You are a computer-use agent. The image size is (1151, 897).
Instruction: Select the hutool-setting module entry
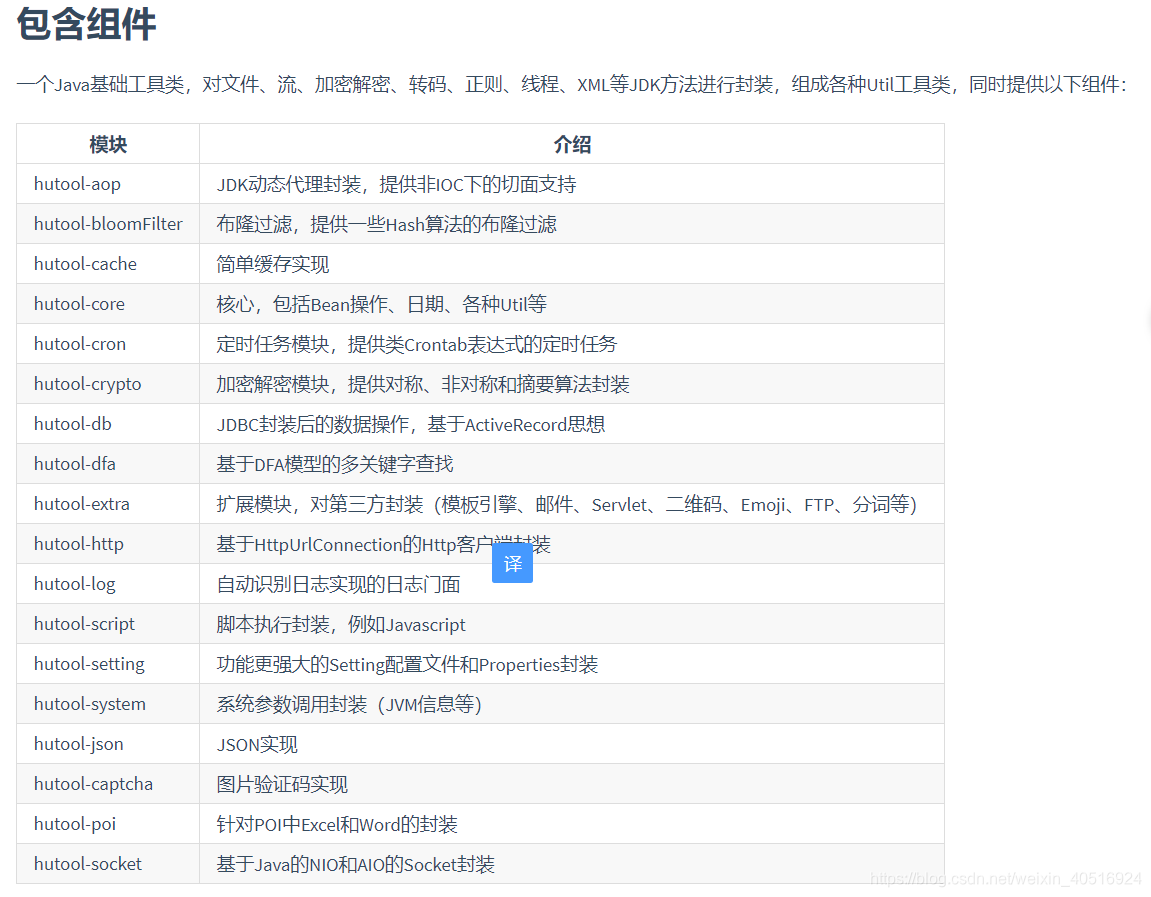point(88,663)
